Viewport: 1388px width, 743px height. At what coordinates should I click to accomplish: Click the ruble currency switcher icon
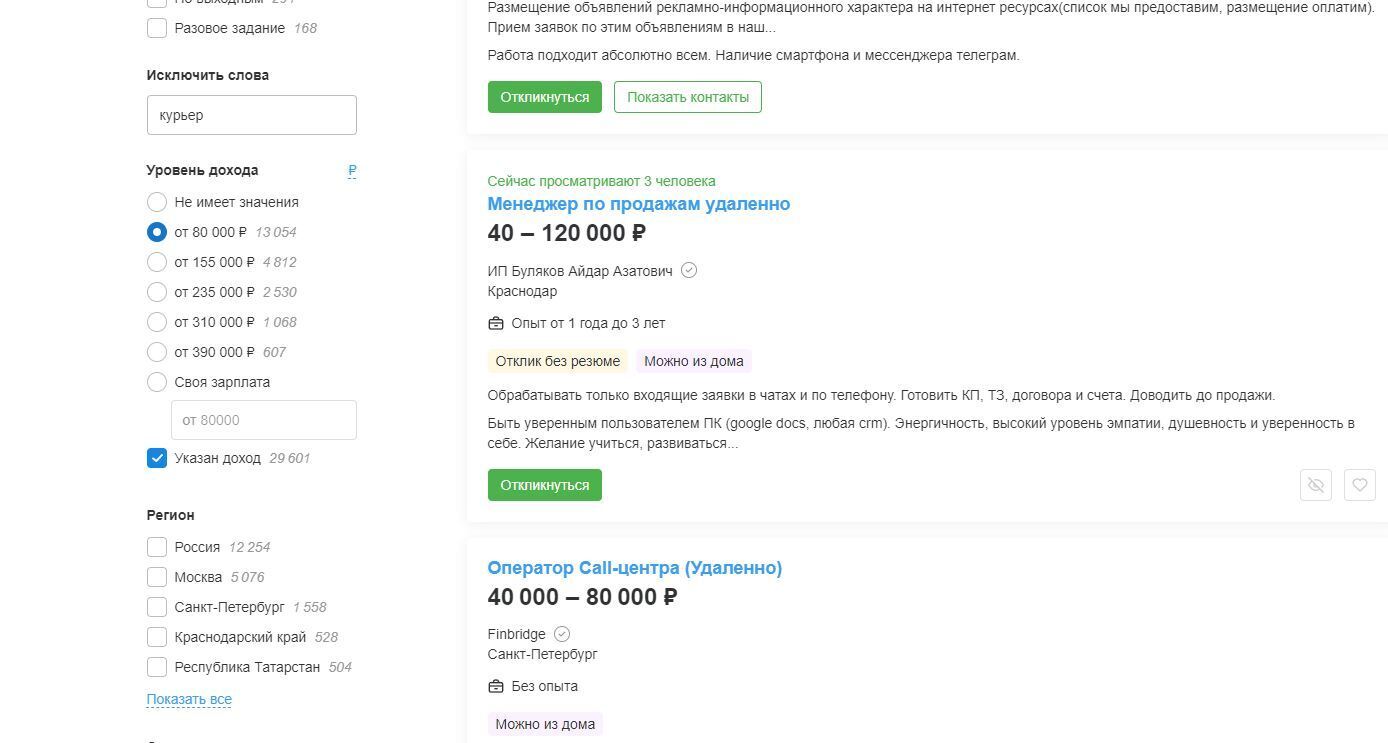(x=352, y=171)
